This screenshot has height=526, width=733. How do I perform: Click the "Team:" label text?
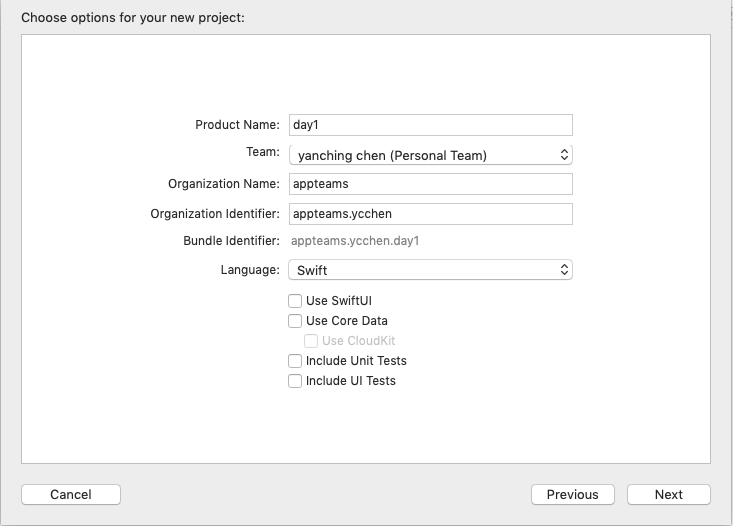click(263, 152)
